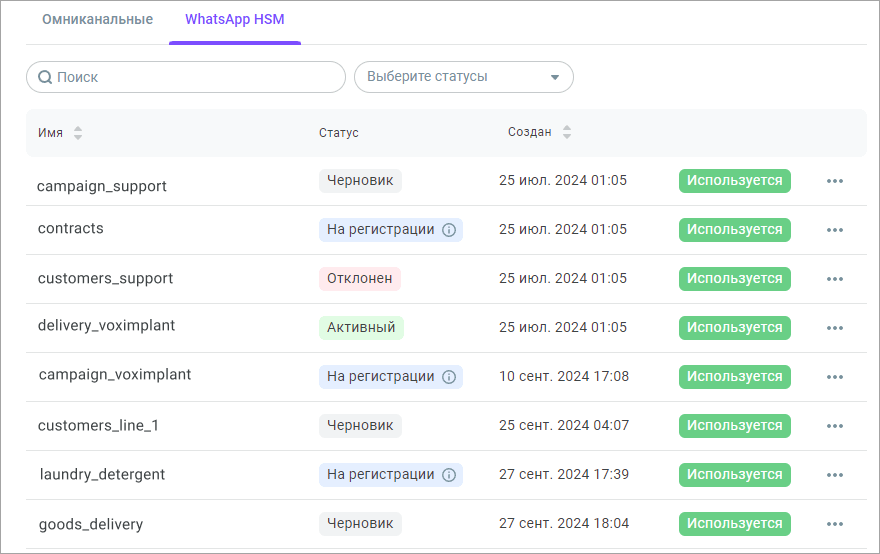Image resolution: width=880 pixels, height=554 pixels.
Task: Click Используется badge for campaign_voximplant
Action: click(x=735, y=377)
